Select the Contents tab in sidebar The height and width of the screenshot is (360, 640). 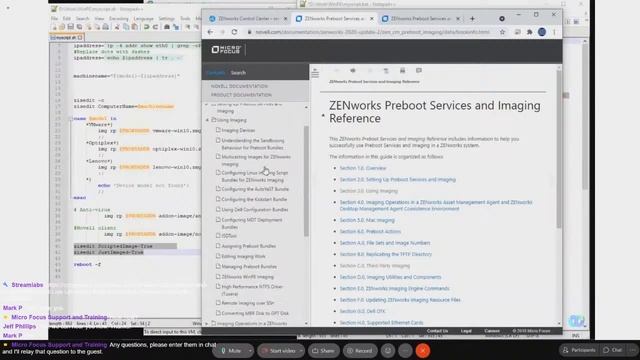[x=216, y=73]
